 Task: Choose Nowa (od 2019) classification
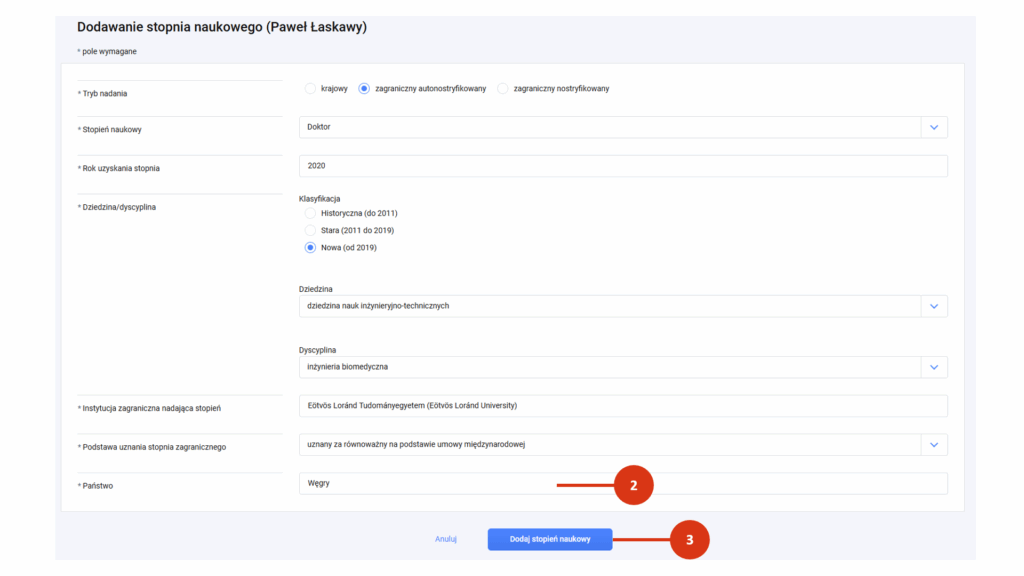pyautogui.click(x=310, y=248)
